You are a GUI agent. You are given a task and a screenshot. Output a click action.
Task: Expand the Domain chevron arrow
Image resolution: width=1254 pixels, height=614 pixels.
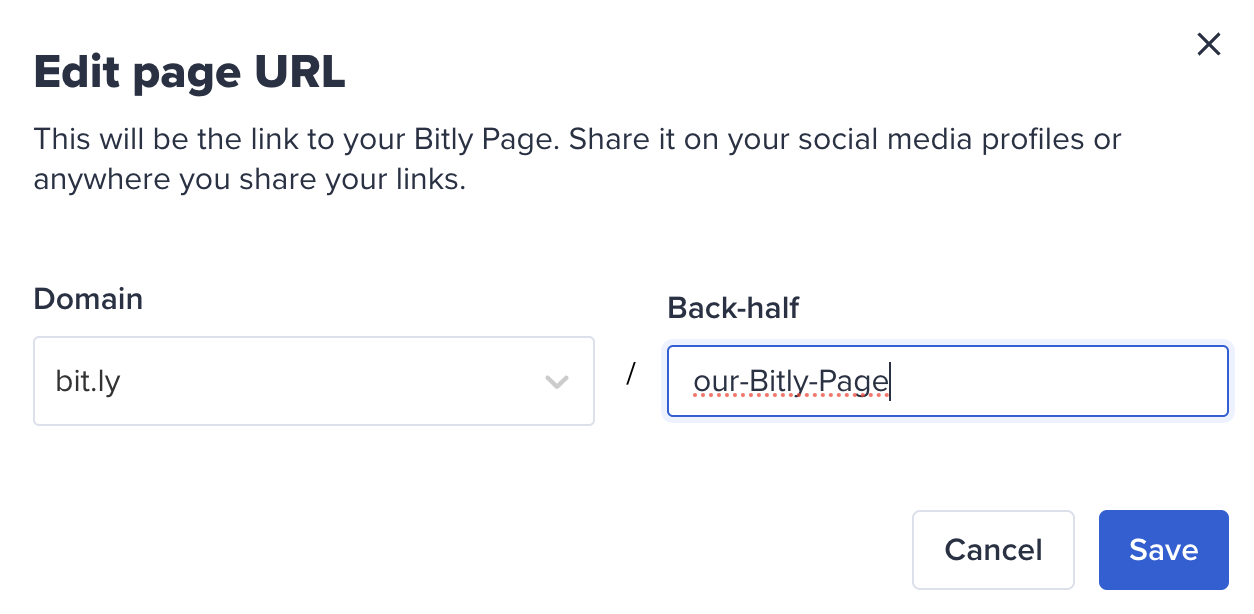tap(556, 382)
